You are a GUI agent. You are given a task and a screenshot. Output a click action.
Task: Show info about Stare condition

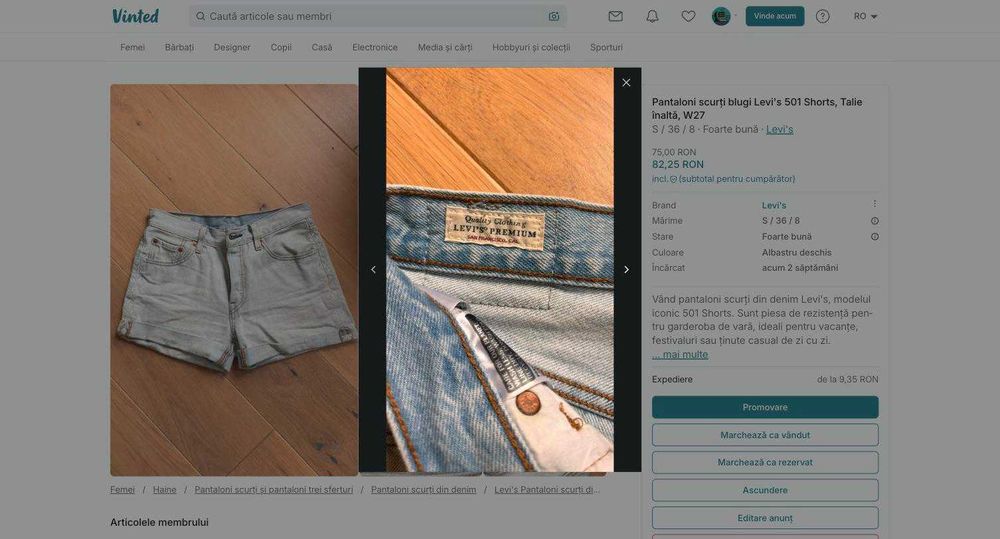[874, 237]
